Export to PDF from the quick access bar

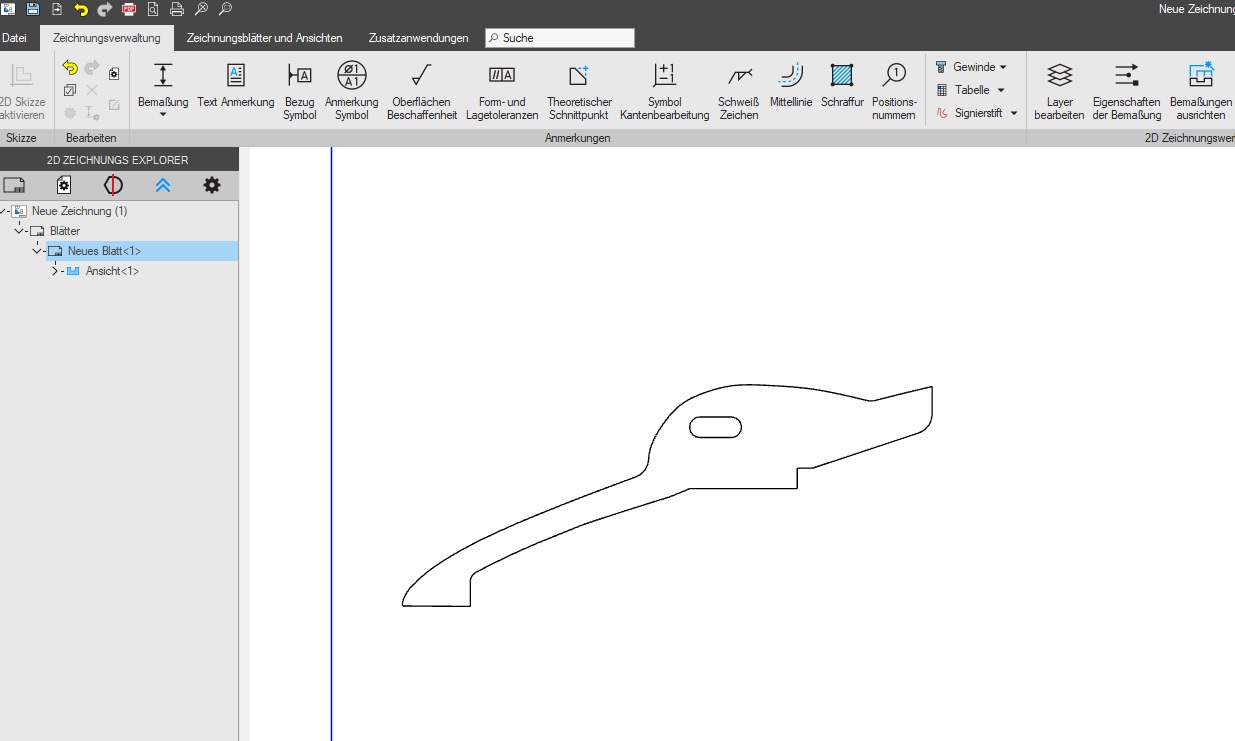[x=129, y=9]
